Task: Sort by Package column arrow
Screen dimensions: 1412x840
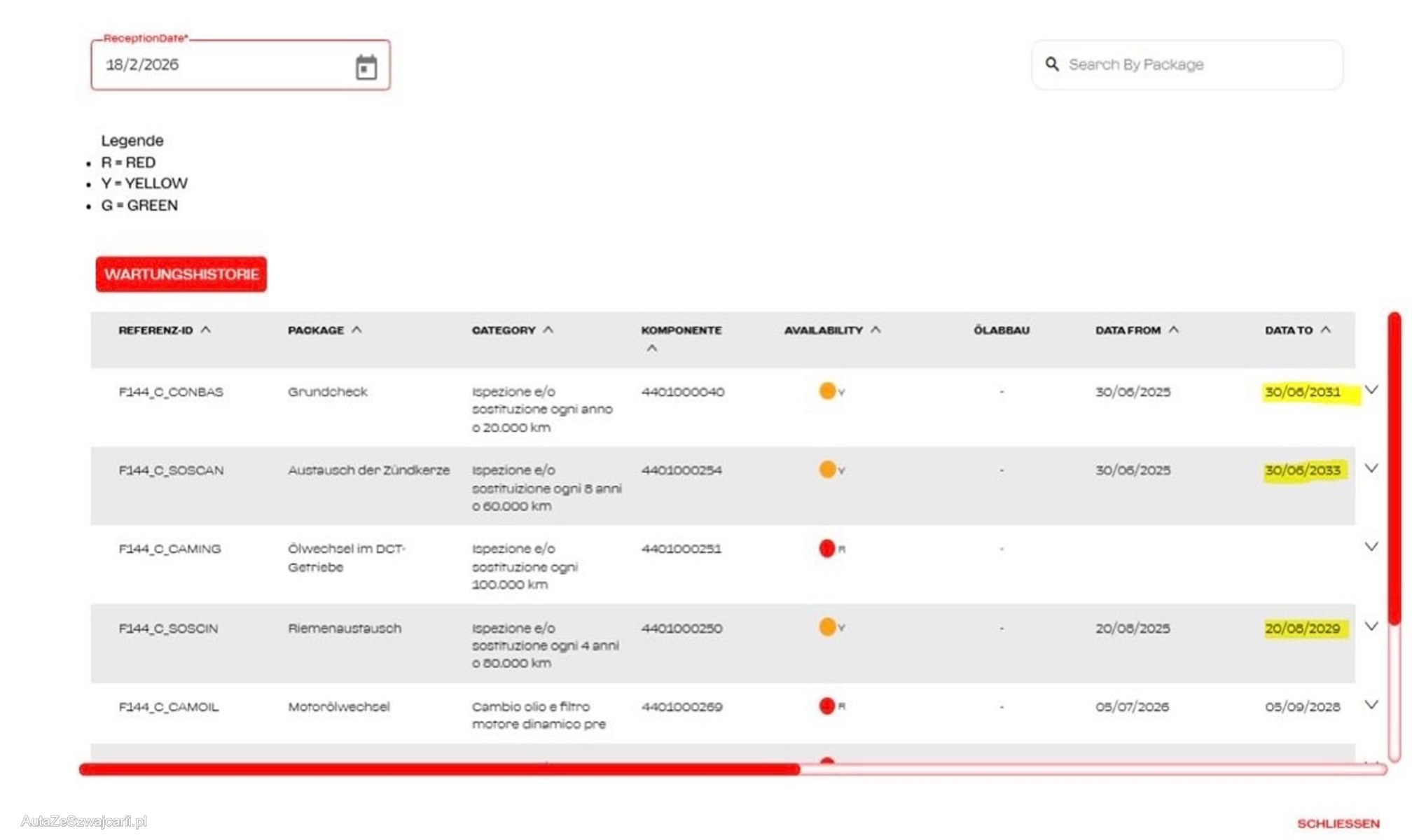Action: [x=357, y=330]
